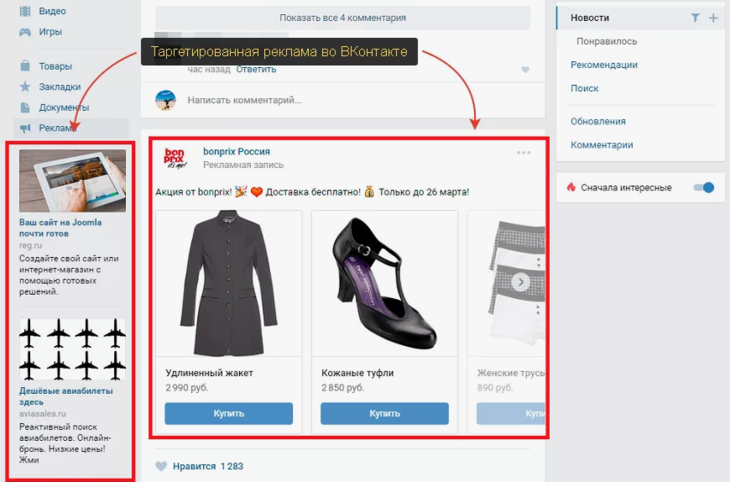Select Комментарии in right panel

tap(602, 145)
